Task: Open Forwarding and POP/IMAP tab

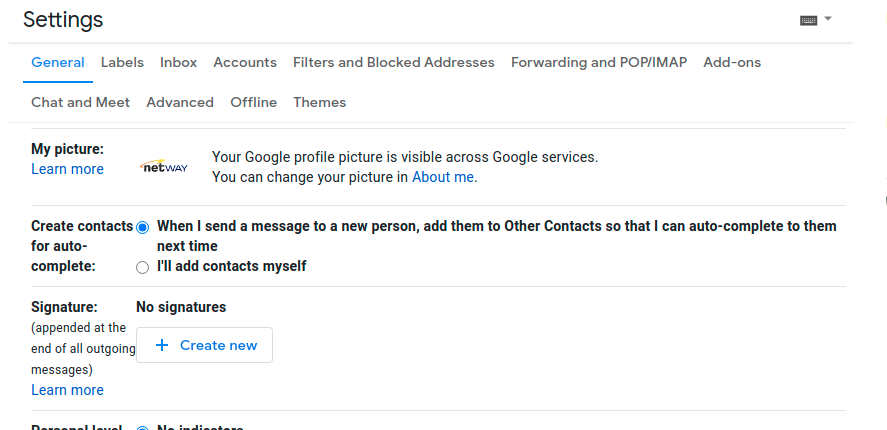Action: pos(599,62)
